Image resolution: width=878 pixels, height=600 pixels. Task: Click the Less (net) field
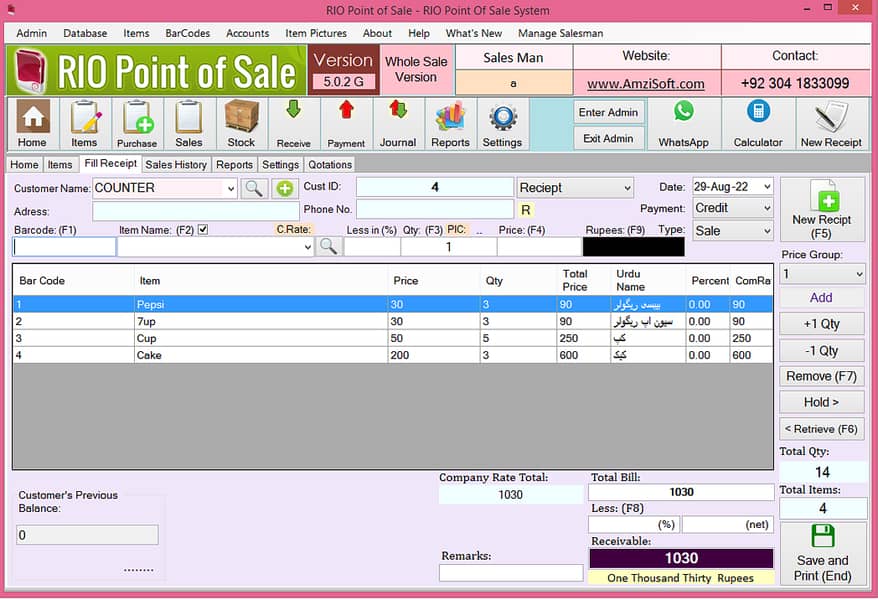[x=728, y=524]
